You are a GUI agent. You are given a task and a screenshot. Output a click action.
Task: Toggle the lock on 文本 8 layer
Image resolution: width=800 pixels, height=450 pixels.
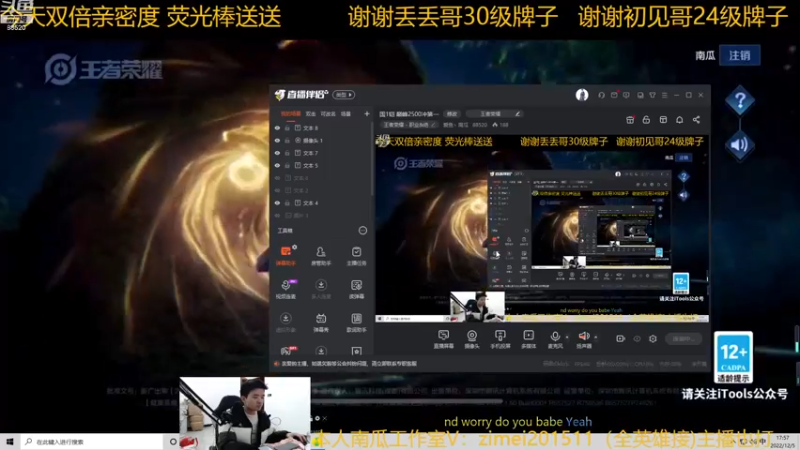coord(287,128)
